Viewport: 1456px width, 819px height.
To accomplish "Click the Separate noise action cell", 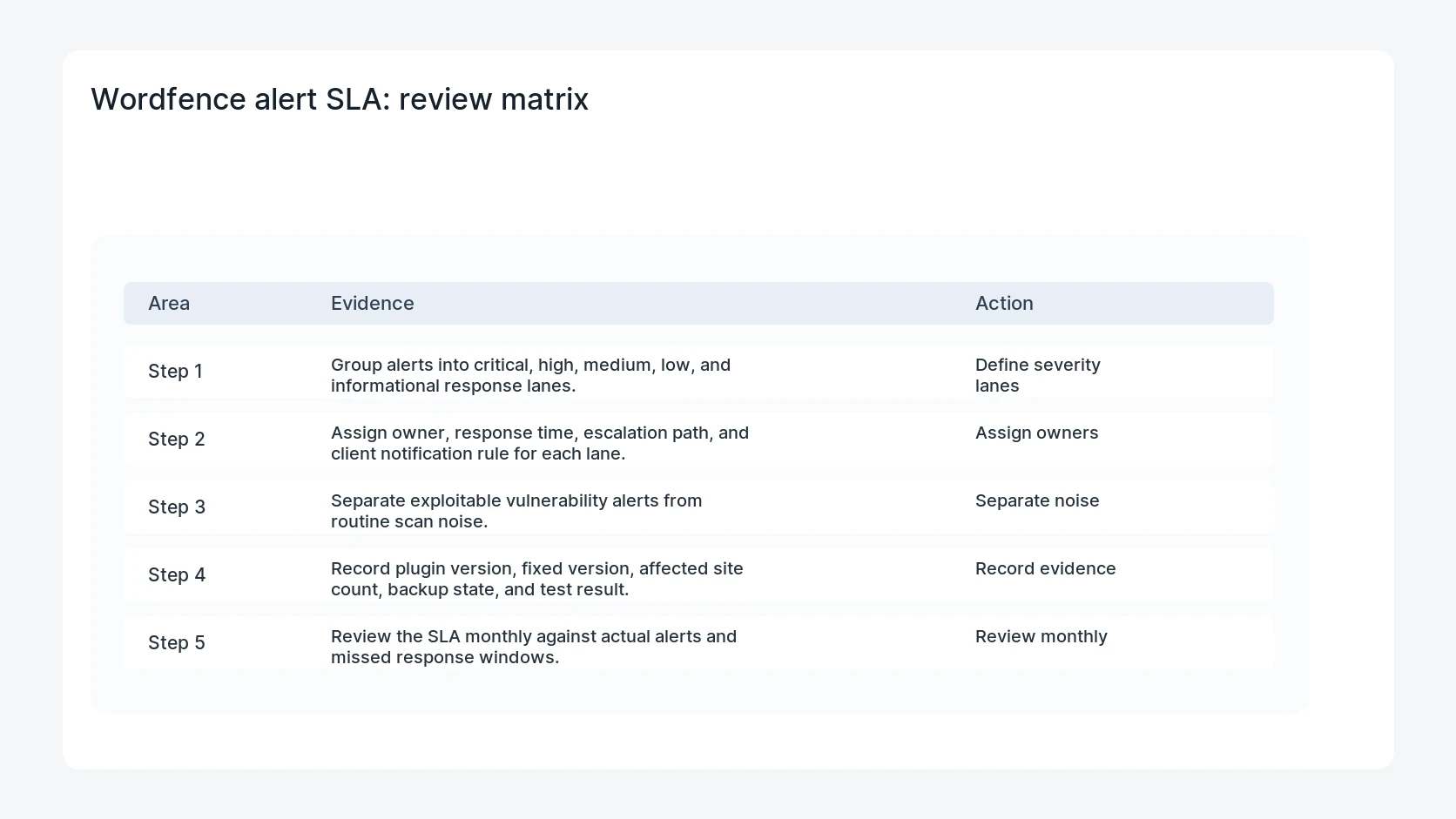I will (1037, 500).
